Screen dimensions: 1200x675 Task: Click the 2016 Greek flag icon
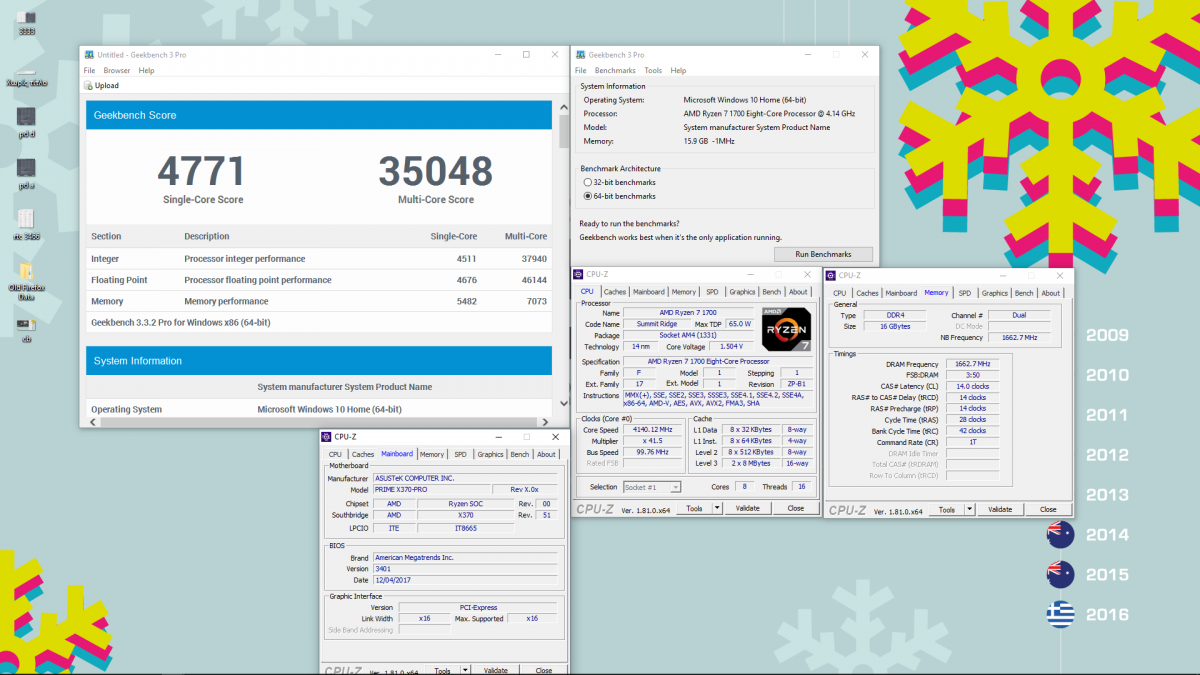tap(1060, 614)
